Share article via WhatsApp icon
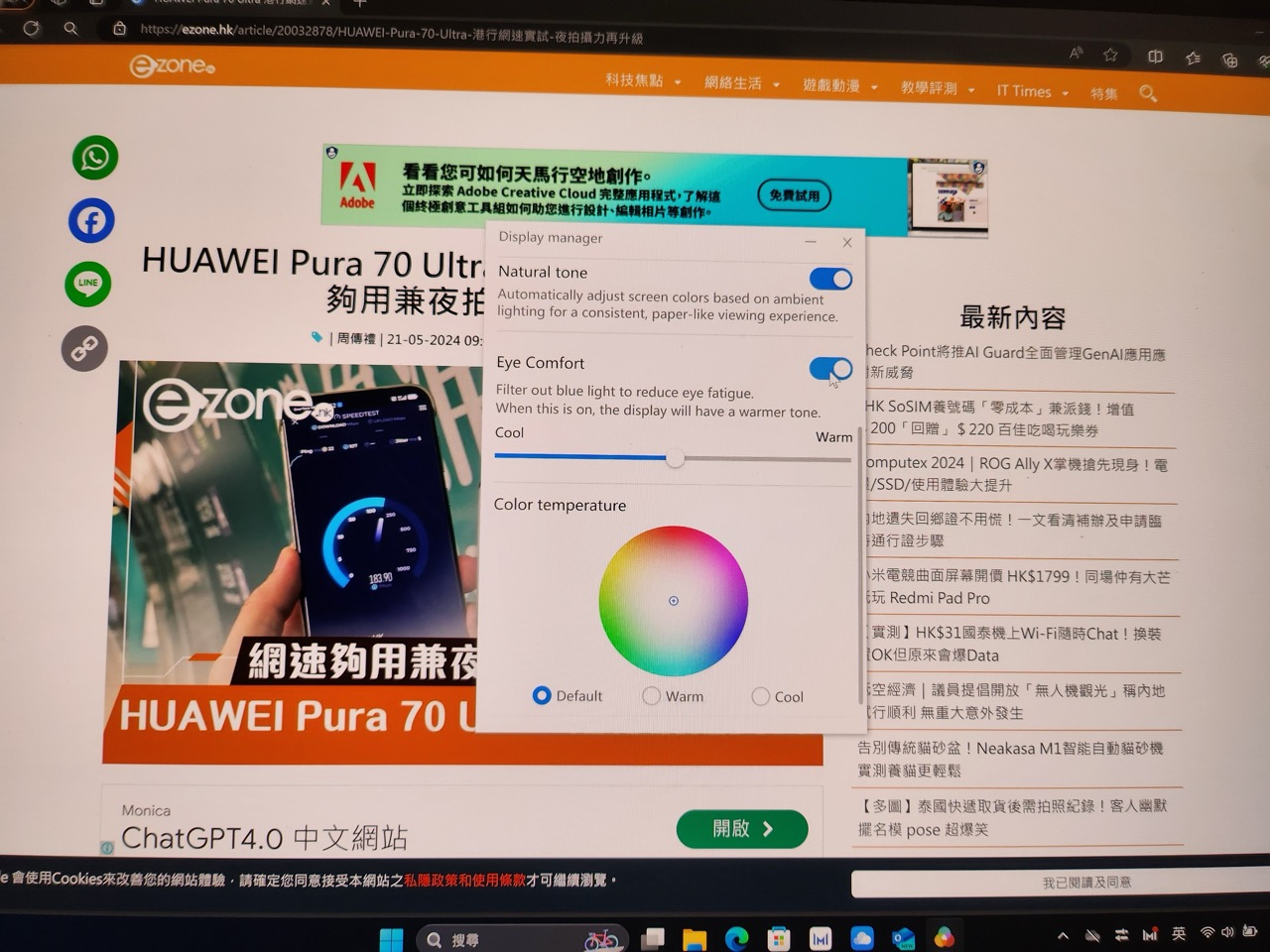Viewport: 1270px width, 952px height. point(94,157)
